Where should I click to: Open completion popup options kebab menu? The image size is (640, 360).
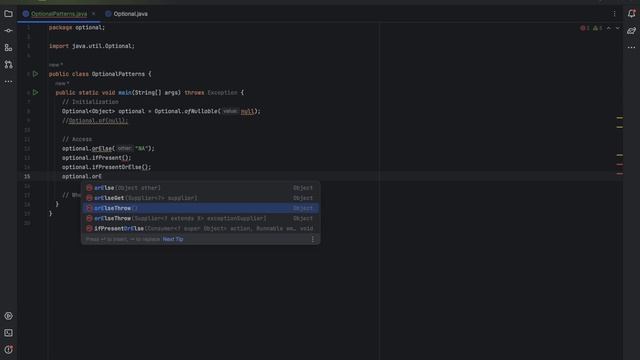(x=313, y=239)
